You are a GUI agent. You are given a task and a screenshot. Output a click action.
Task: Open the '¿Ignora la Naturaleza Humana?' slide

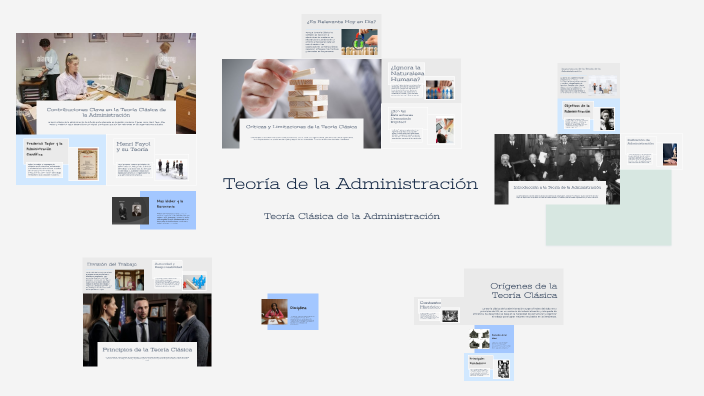(421, 81)
